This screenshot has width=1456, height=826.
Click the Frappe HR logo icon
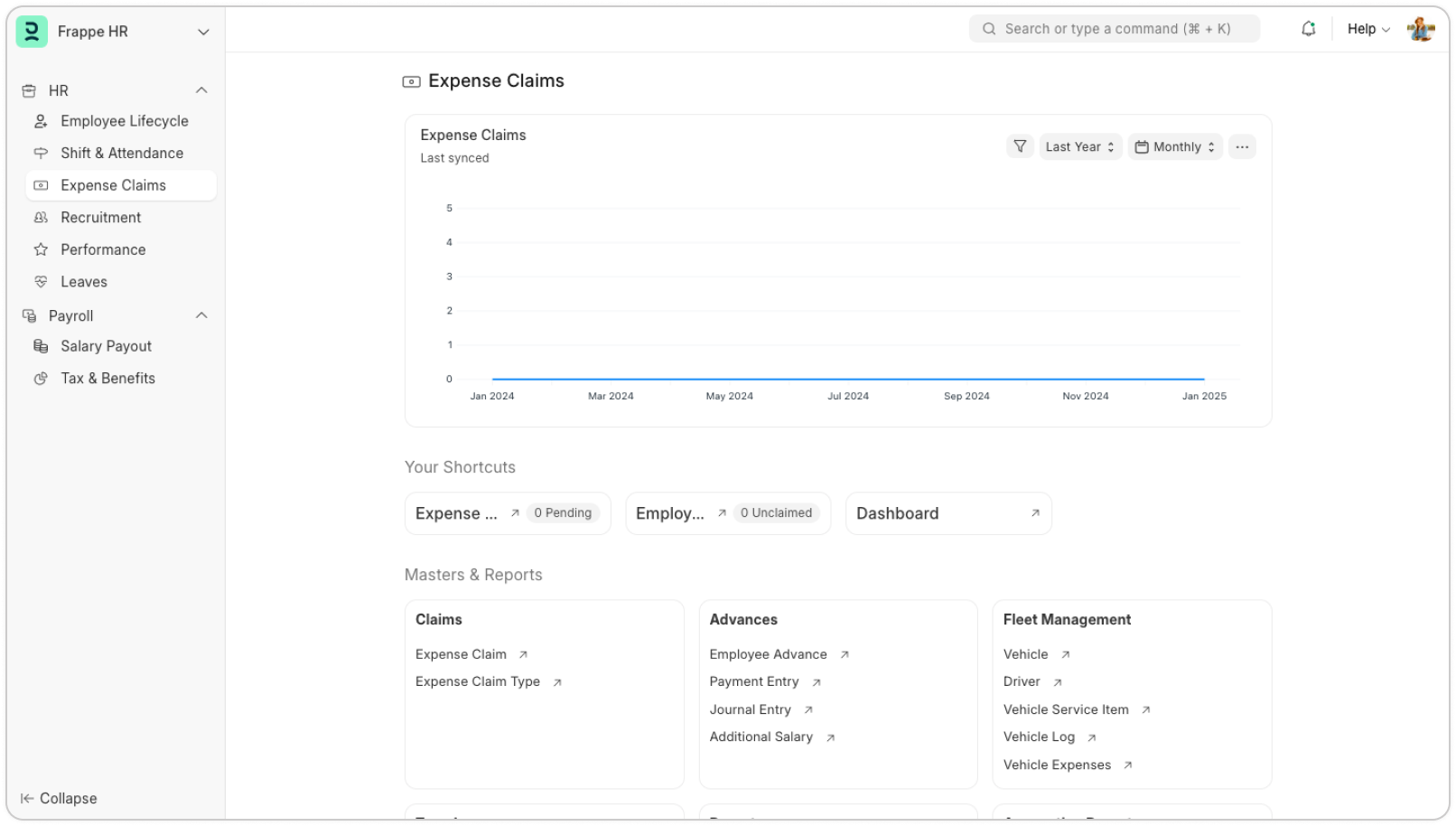pyautogui.click(x=32, y=32)
